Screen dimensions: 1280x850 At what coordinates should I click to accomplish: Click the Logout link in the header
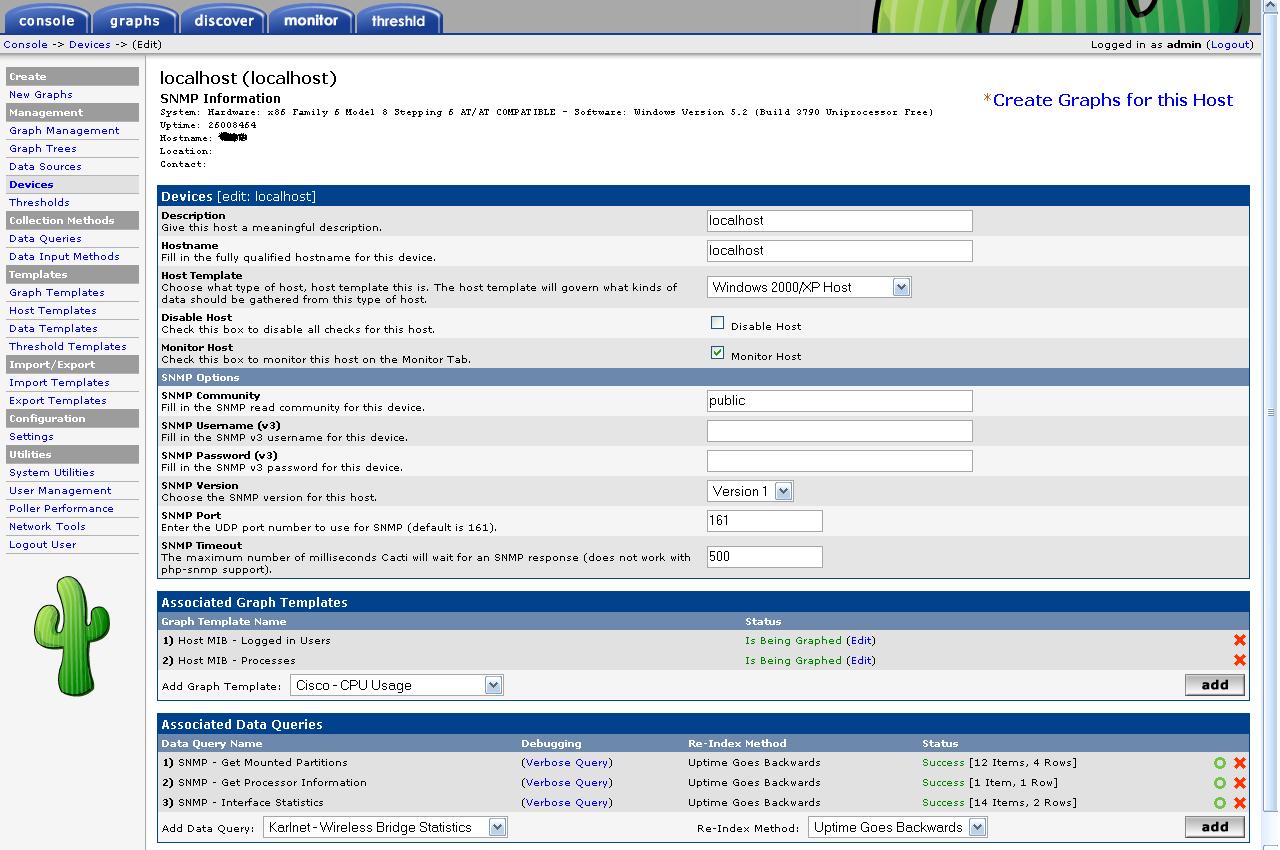[x=1230, y=45]
